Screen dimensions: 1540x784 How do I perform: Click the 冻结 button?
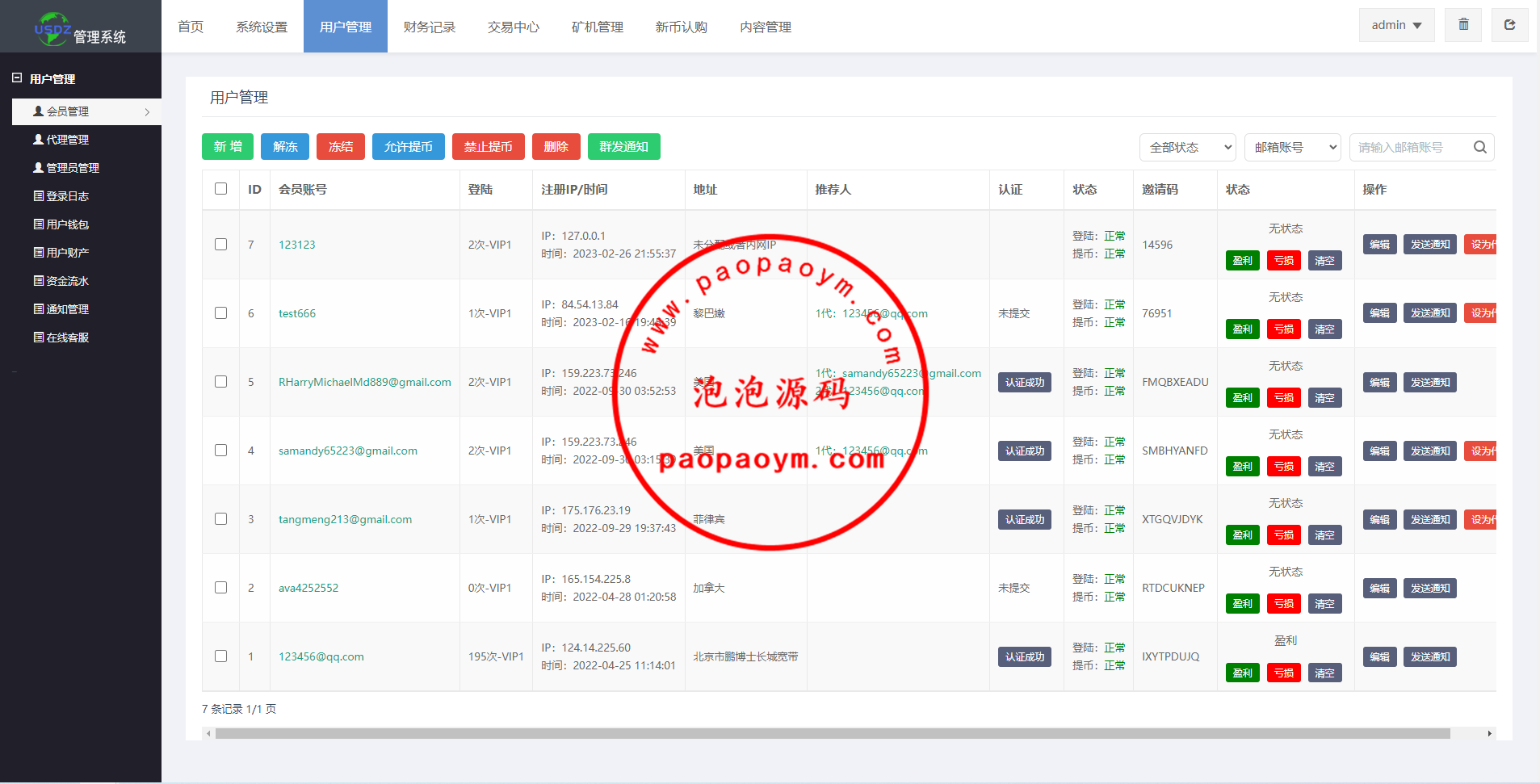[x=341, y=146]
